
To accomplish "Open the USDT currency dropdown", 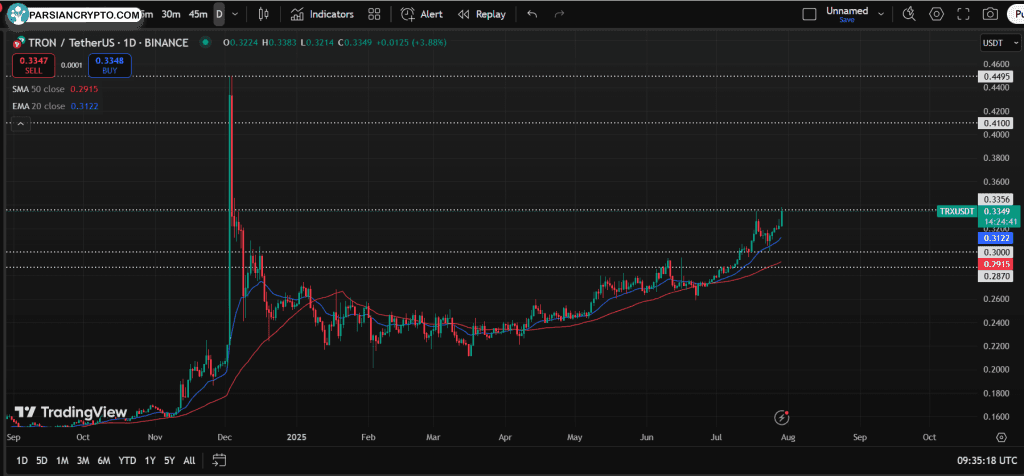I will click(x=1000, y=42).
